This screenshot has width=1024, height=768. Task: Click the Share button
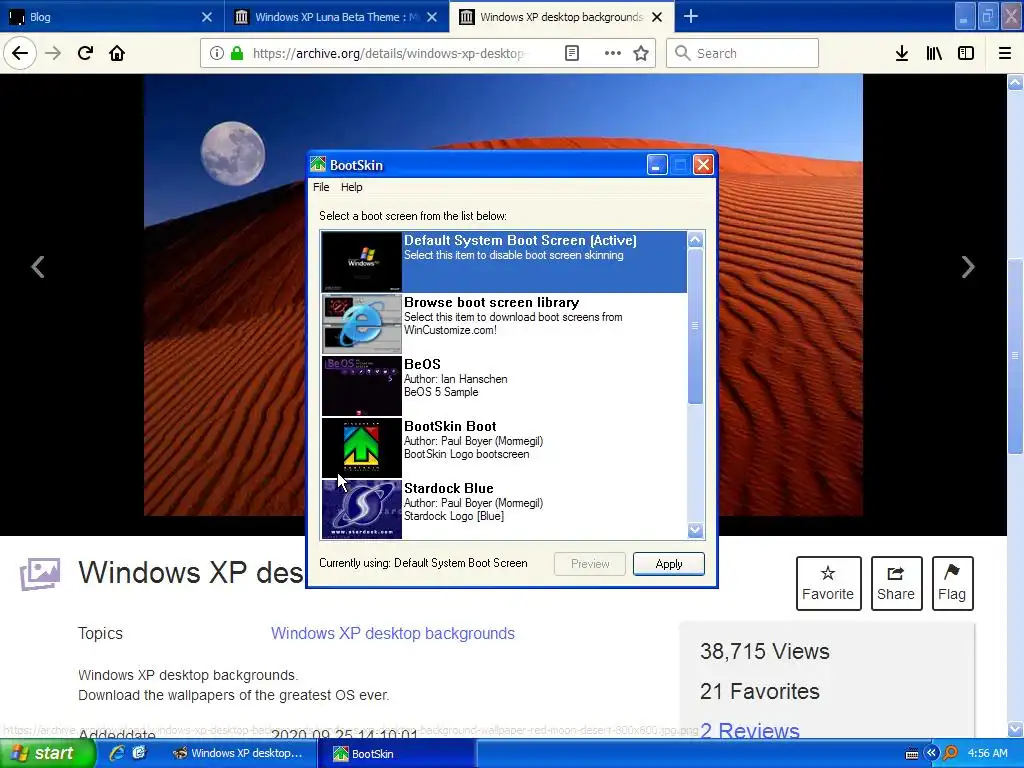(896, 583)
